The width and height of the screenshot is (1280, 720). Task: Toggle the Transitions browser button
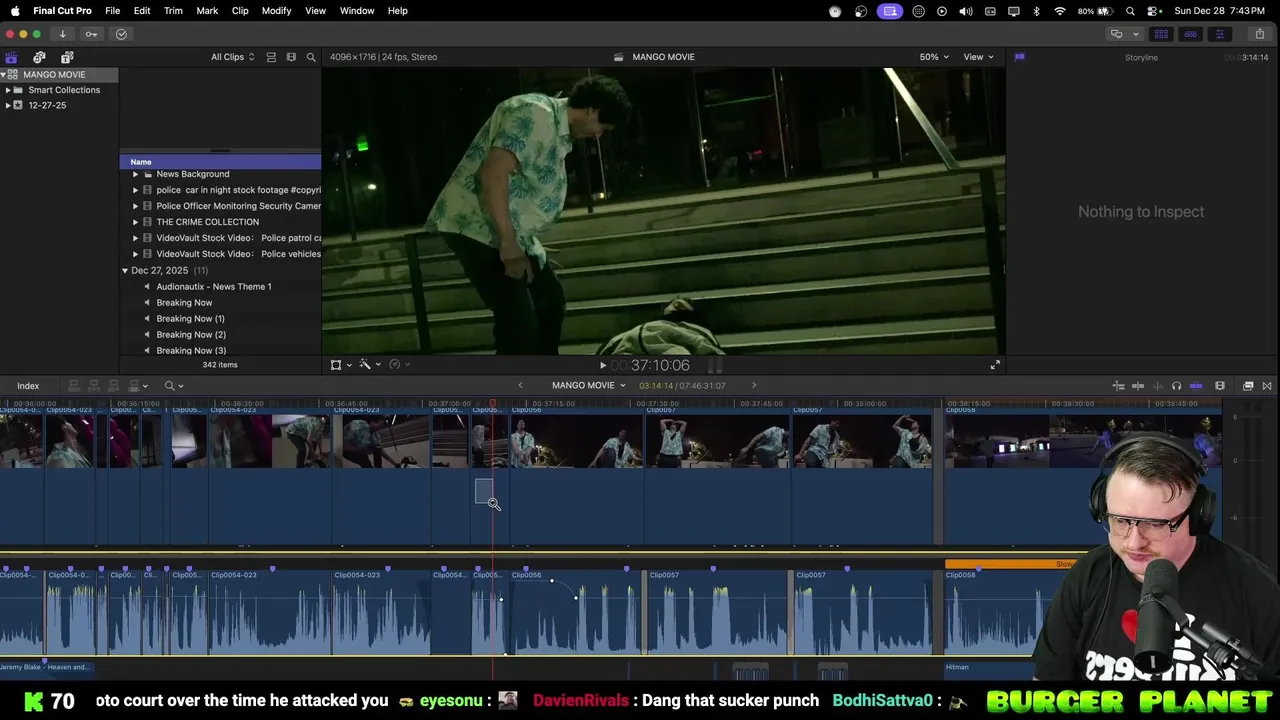1267,386
